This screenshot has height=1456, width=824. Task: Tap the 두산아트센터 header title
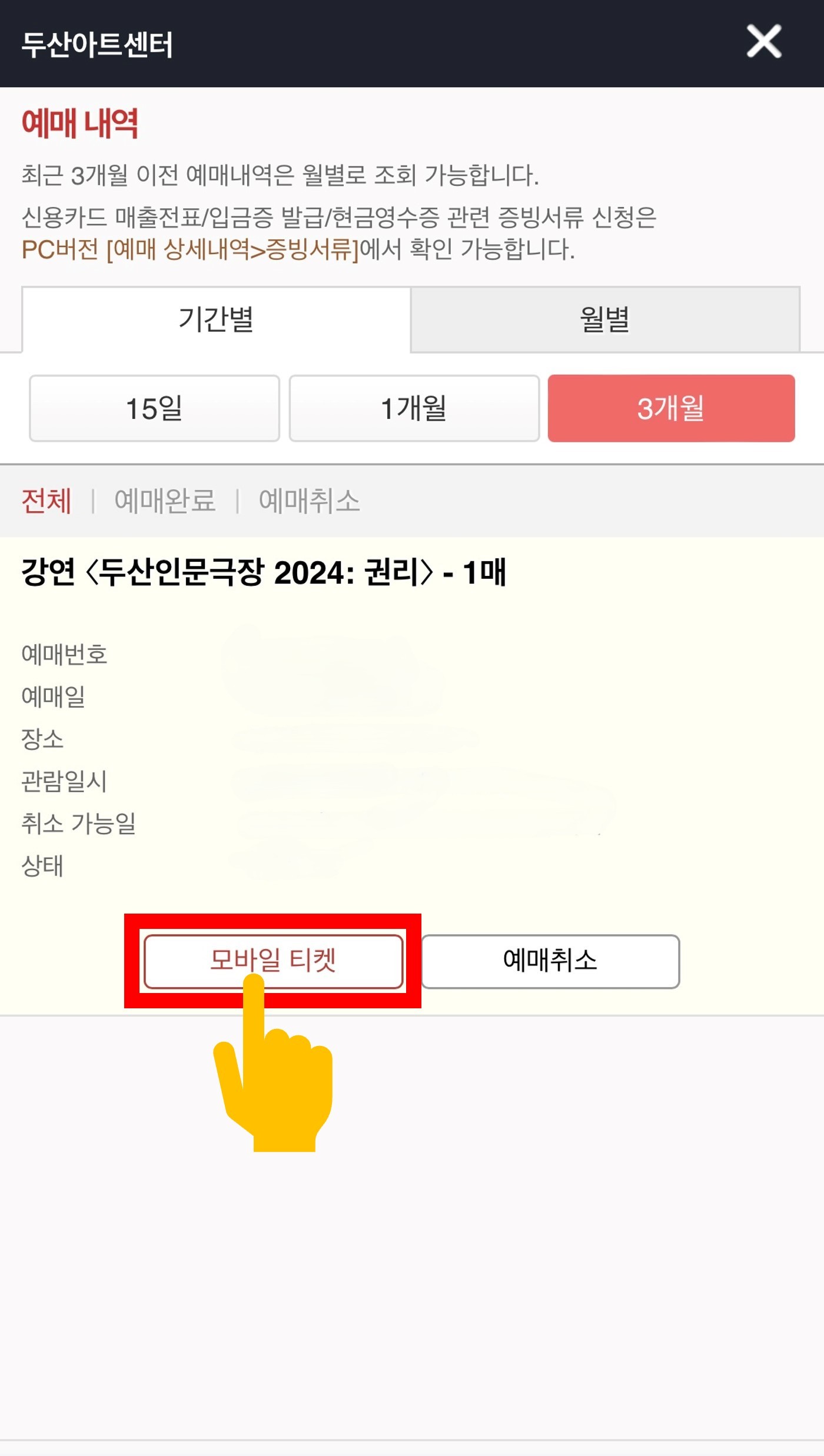(97, 45)
